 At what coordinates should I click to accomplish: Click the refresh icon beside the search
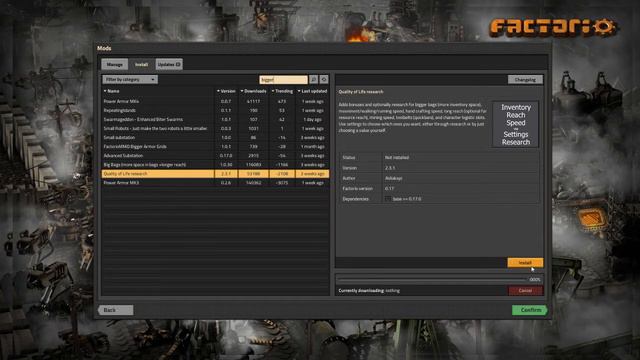point(324,80)
